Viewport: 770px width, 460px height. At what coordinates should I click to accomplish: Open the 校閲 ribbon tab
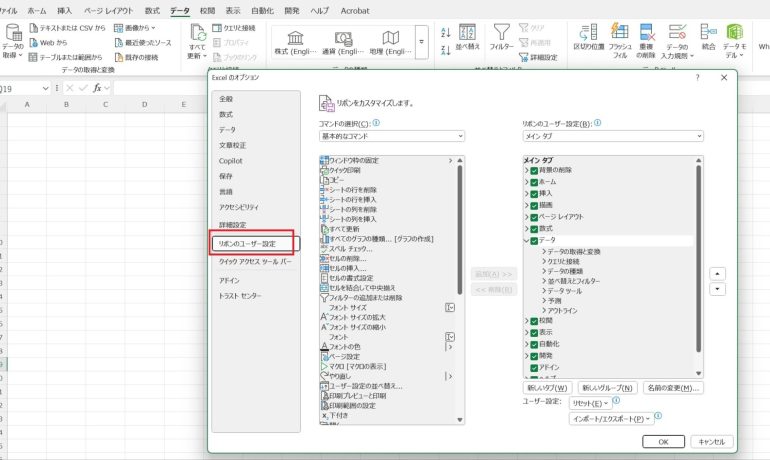pyautogui.click(x=207, y=9)
